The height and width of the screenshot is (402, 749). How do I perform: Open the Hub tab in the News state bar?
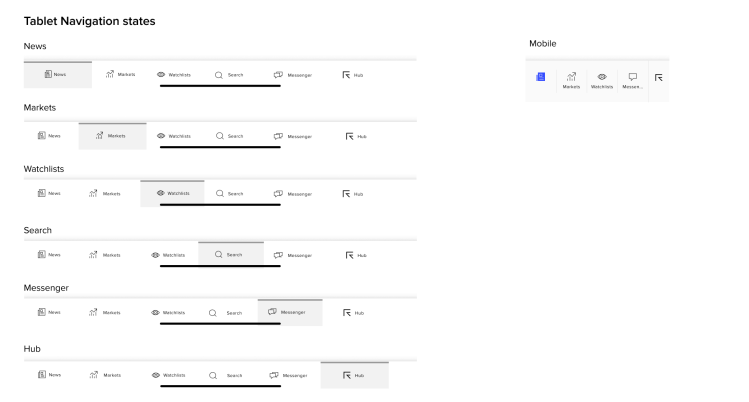[352, 75]
